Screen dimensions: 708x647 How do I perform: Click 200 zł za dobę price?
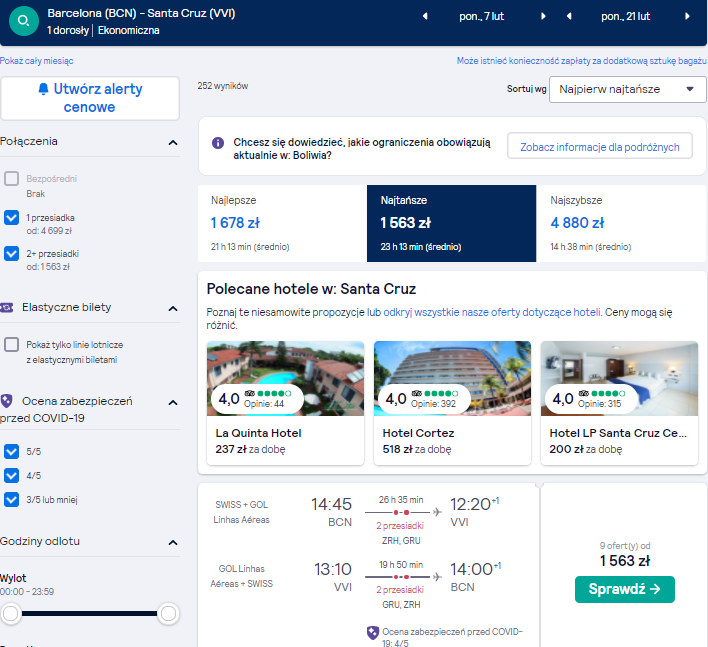tap(586, 450)
